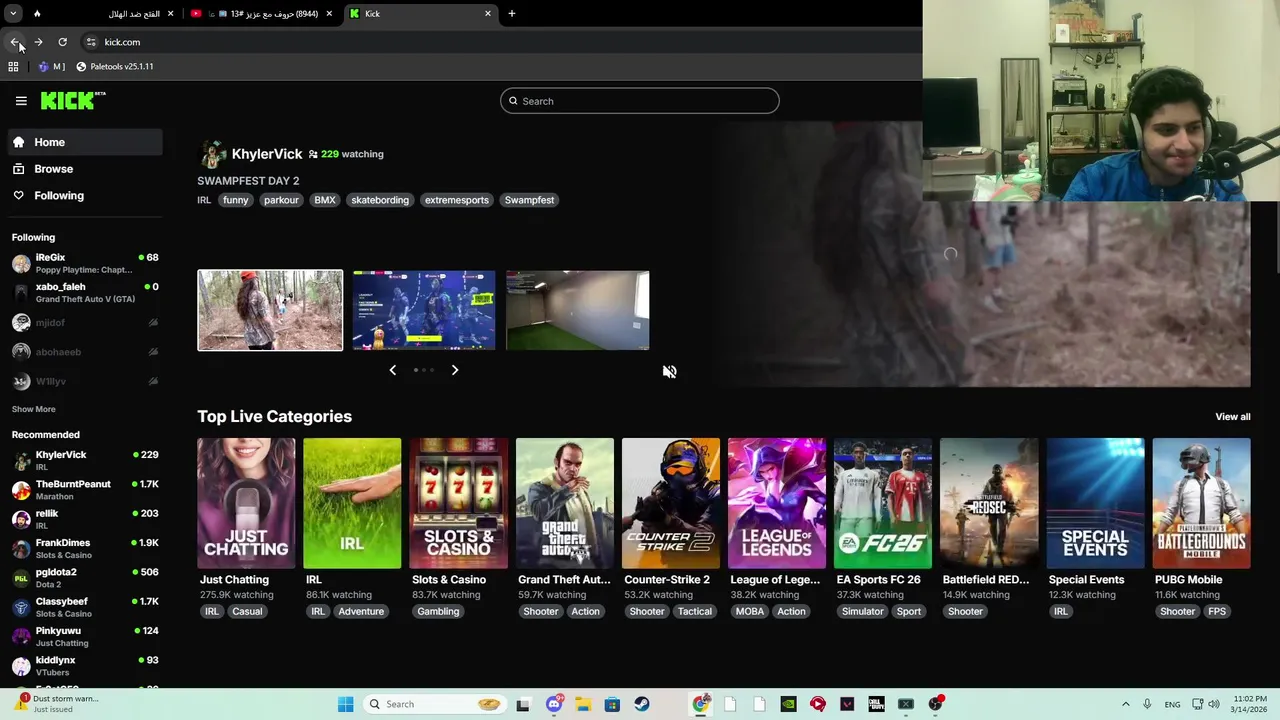
Task: Select Browse in the sidebar
Action: pyautogui.click(x=86, y=169)
